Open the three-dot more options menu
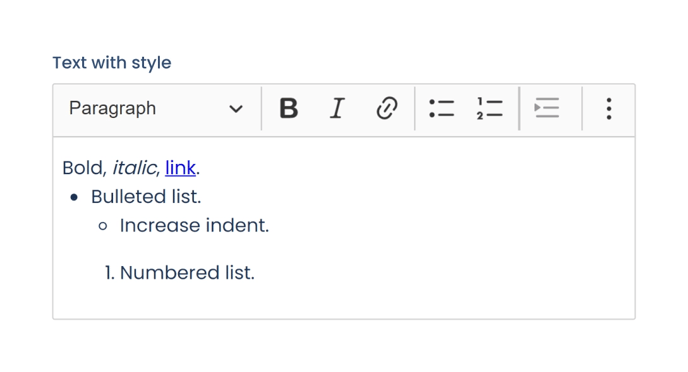688x372 pixels. [x=609, y=108]
